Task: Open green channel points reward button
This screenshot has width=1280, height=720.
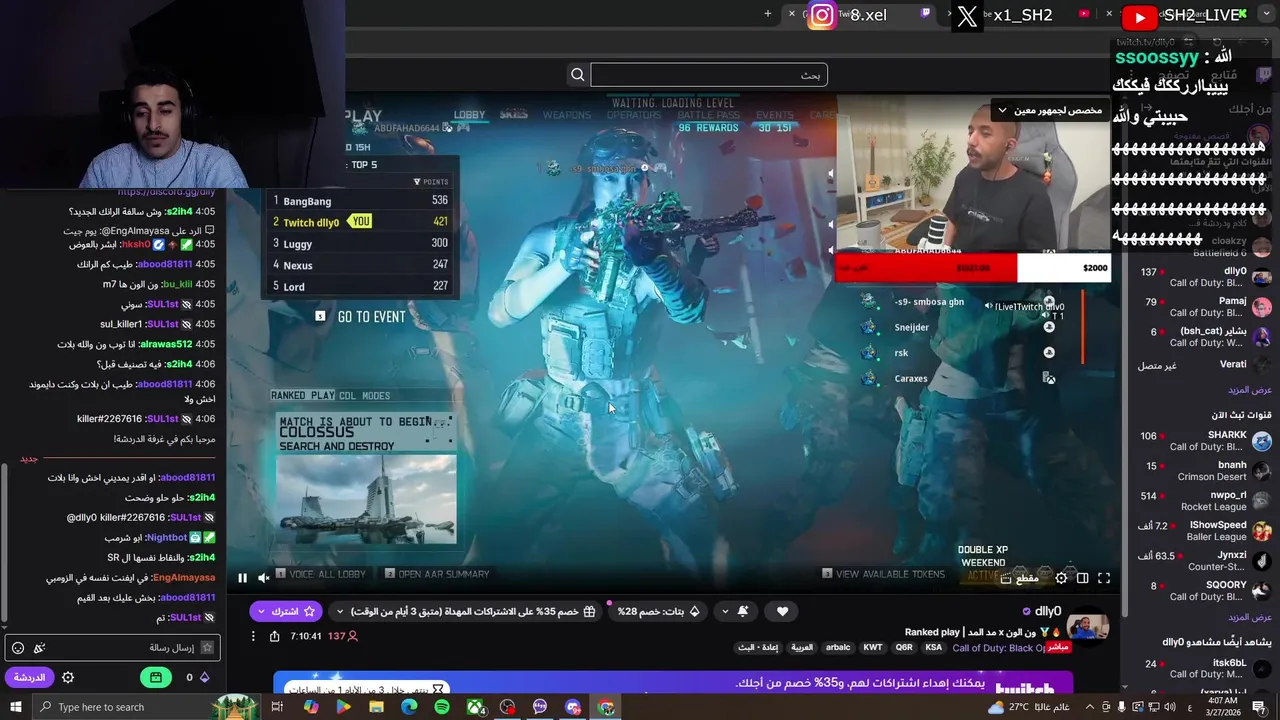Action: 156,677
